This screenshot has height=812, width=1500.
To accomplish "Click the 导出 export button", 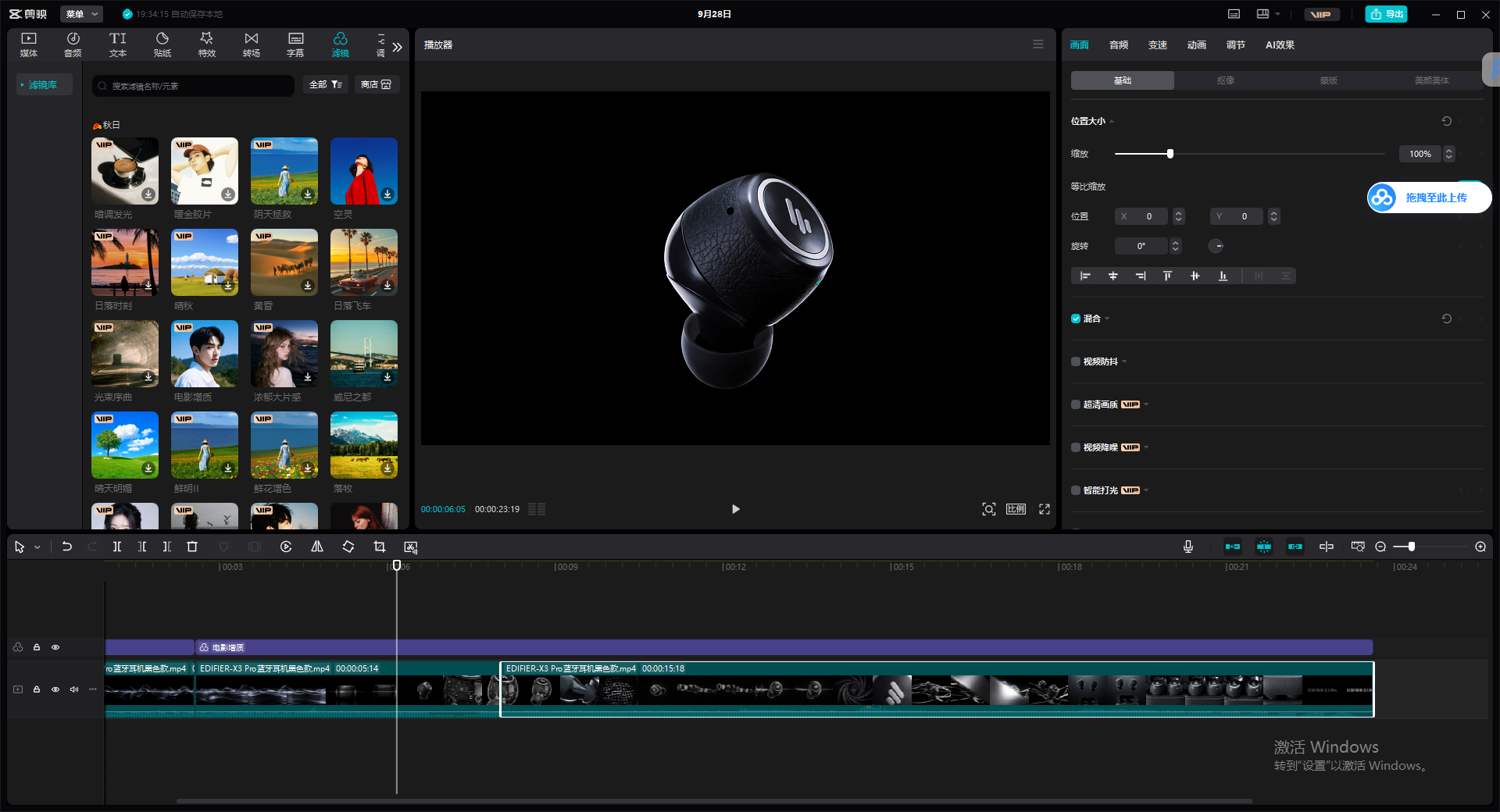I will (x=1386, y=14).
